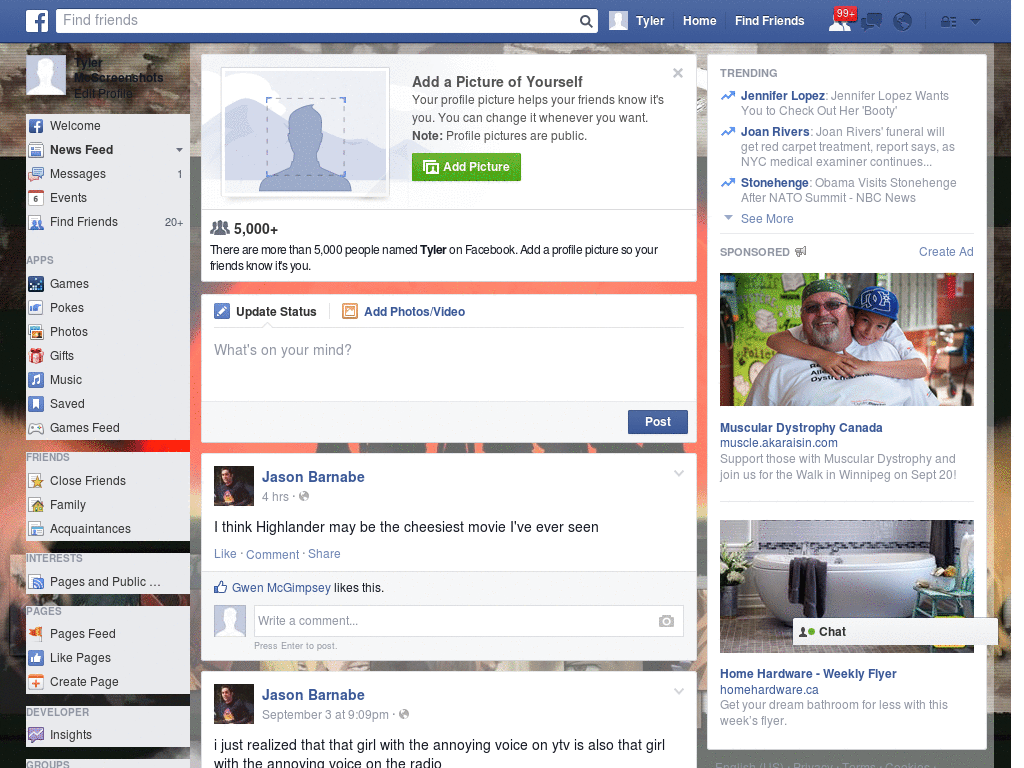Open privacy shortcuts lock icon
1024x768 pixels.
pos(948,22)
